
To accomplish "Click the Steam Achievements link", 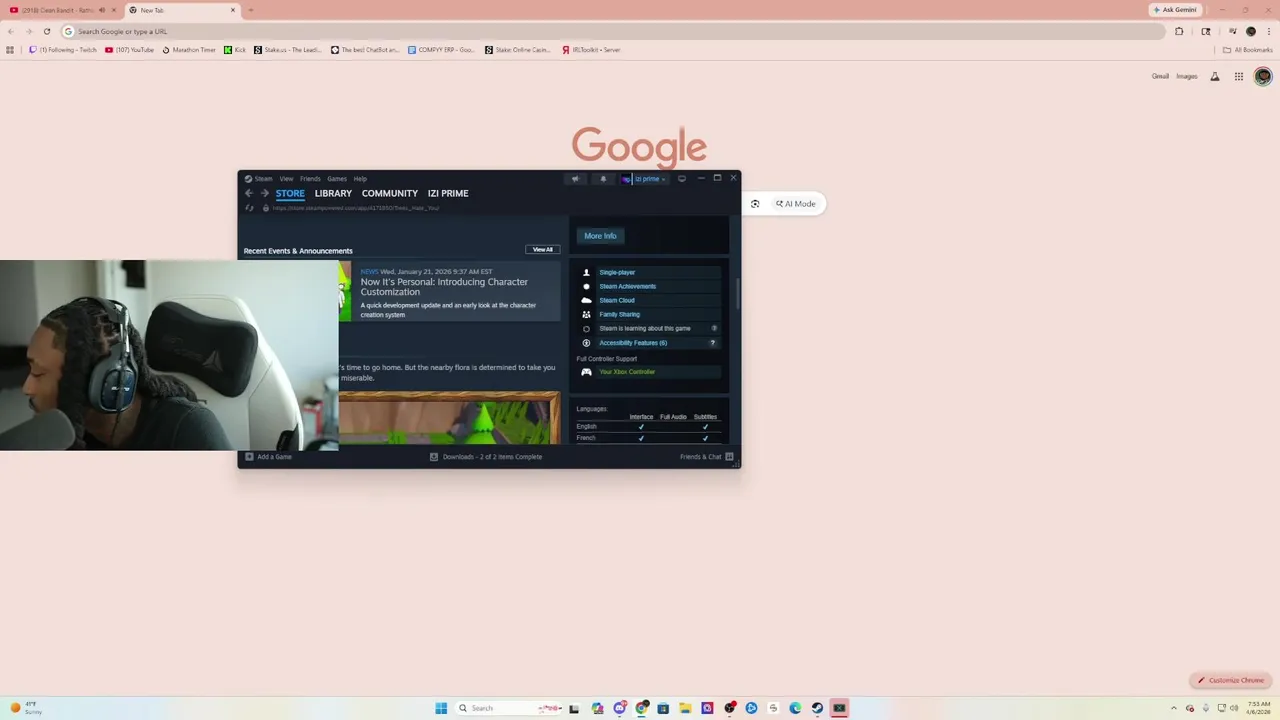I will click(628, 286).
